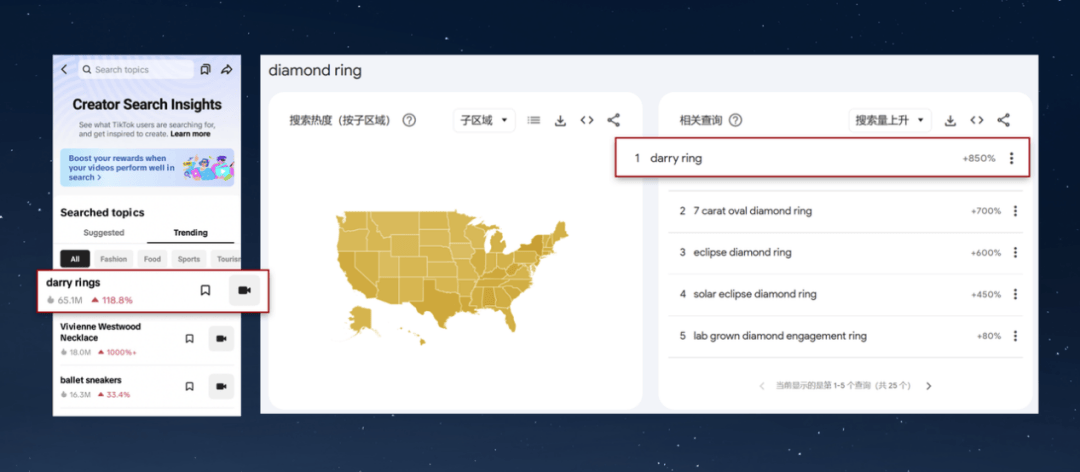Open the 子区域 dropdown
This screenshot has width=1080, height=472.
point(484,120)
